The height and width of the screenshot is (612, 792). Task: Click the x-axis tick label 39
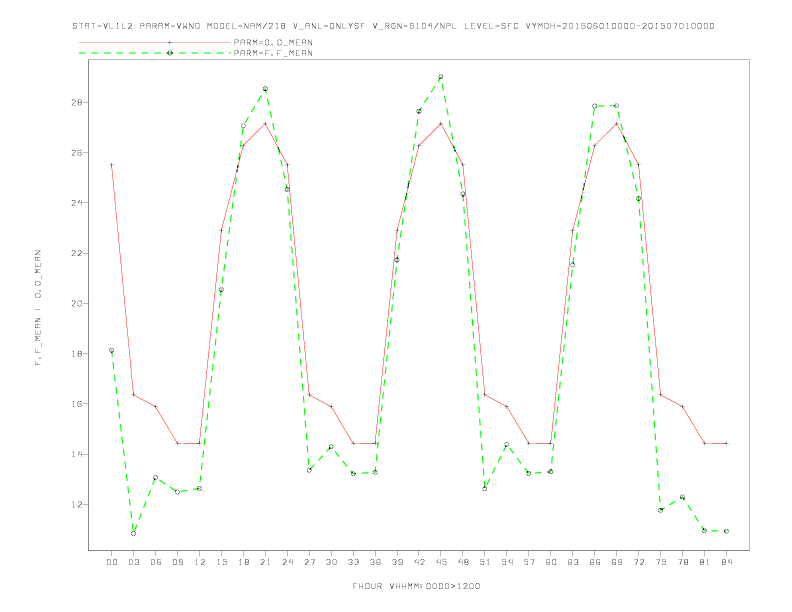(x=397, y=562)
